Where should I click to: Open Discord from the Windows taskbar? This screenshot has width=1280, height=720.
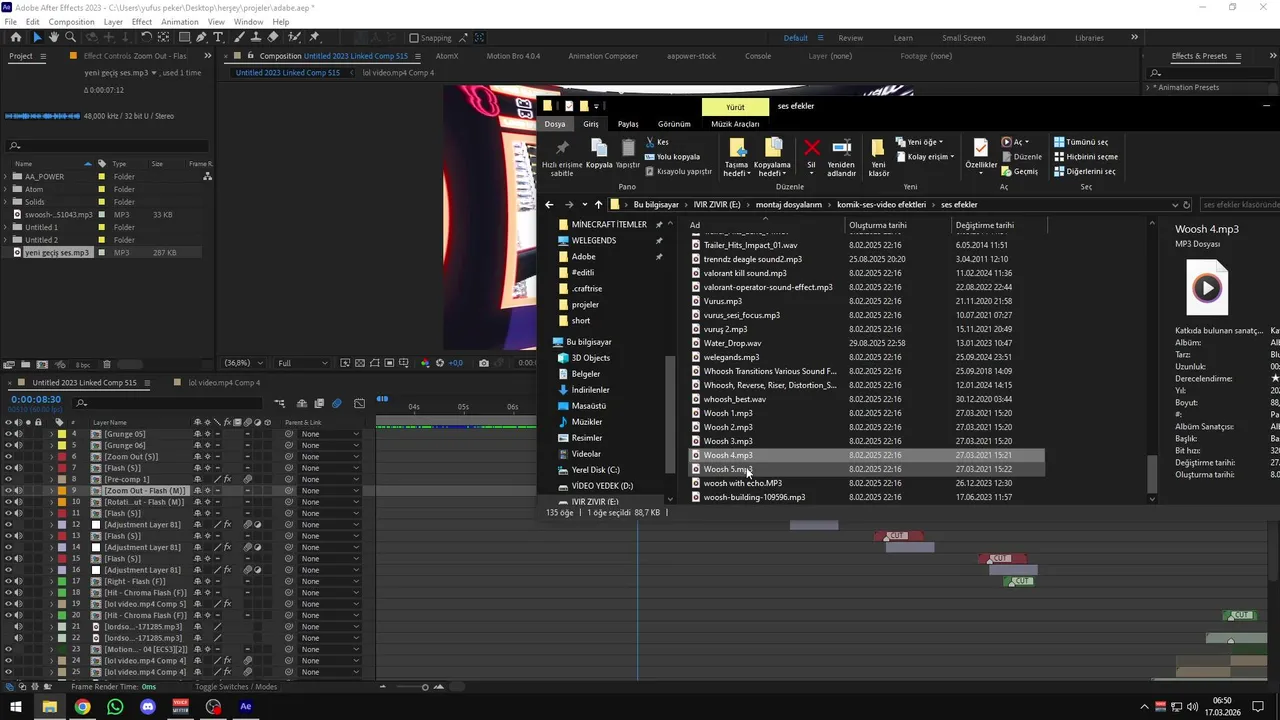pos(148,707)
